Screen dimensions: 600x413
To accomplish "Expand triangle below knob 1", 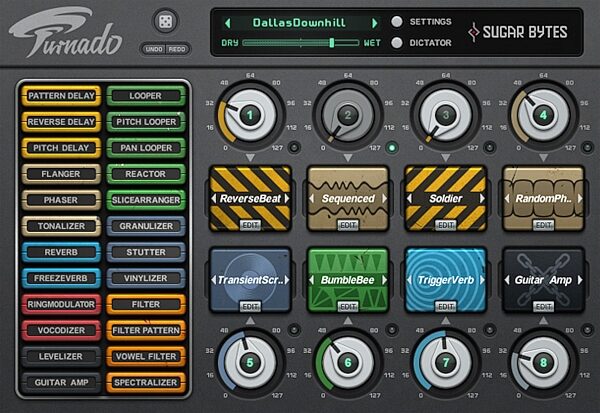I will (x=250, y=158).
